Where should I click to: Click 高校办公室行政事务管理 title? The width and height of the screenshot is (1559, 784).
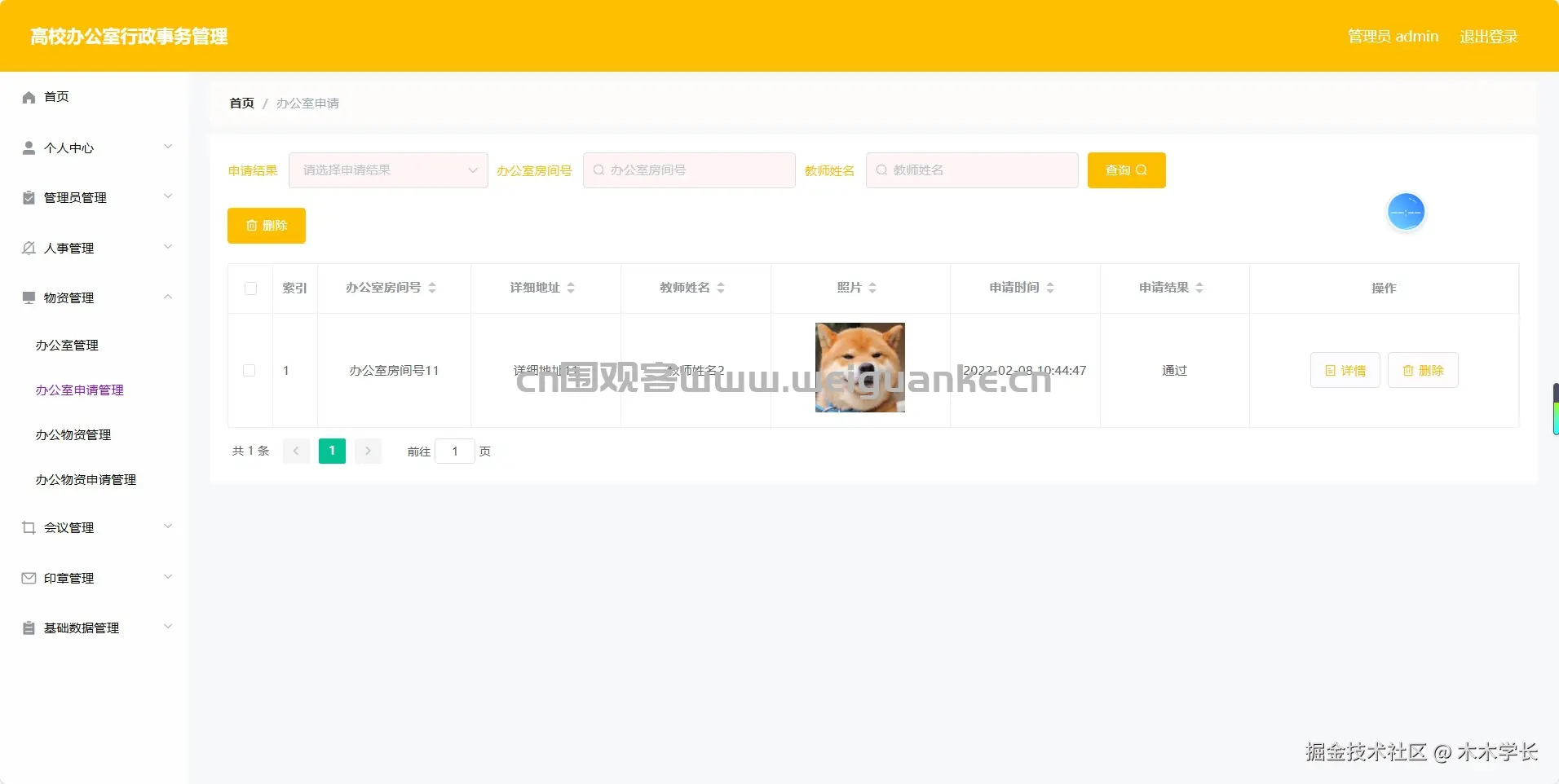(129, 37)
